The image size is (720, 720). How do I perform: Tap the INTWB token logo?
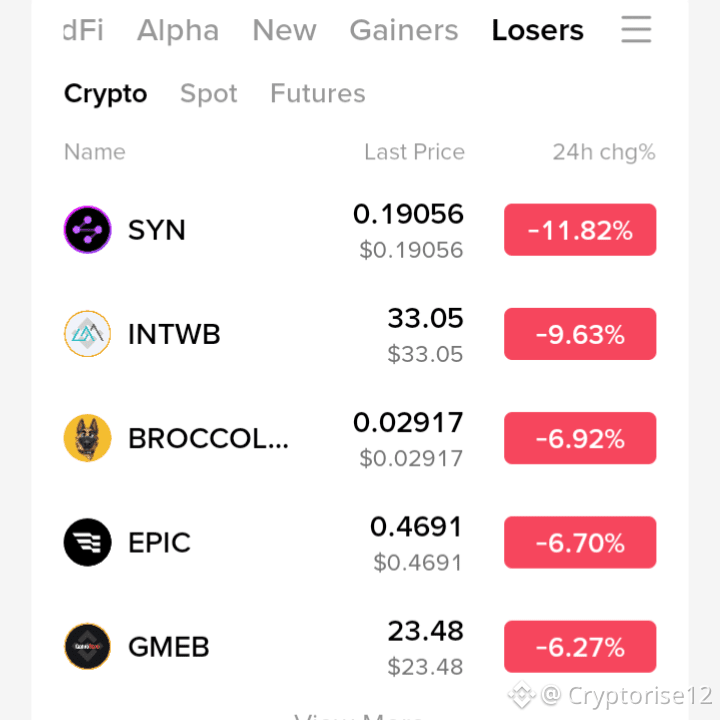(87, 334)
